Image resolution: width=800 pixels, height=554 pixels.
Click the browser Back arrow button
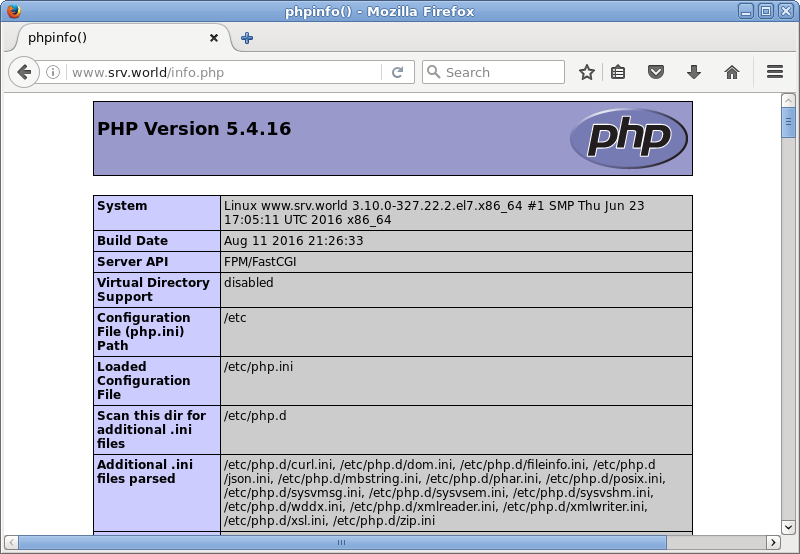point(24,72)
